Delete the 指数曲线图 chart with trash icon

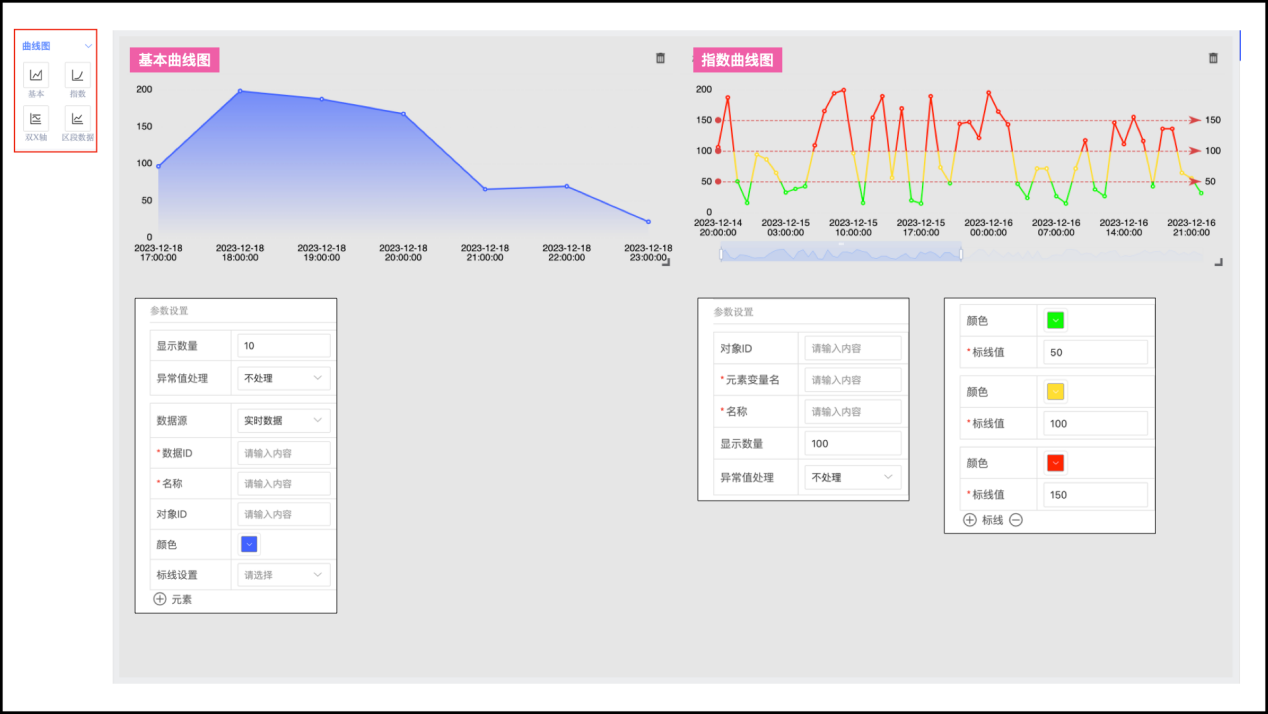click(1213, 59)
